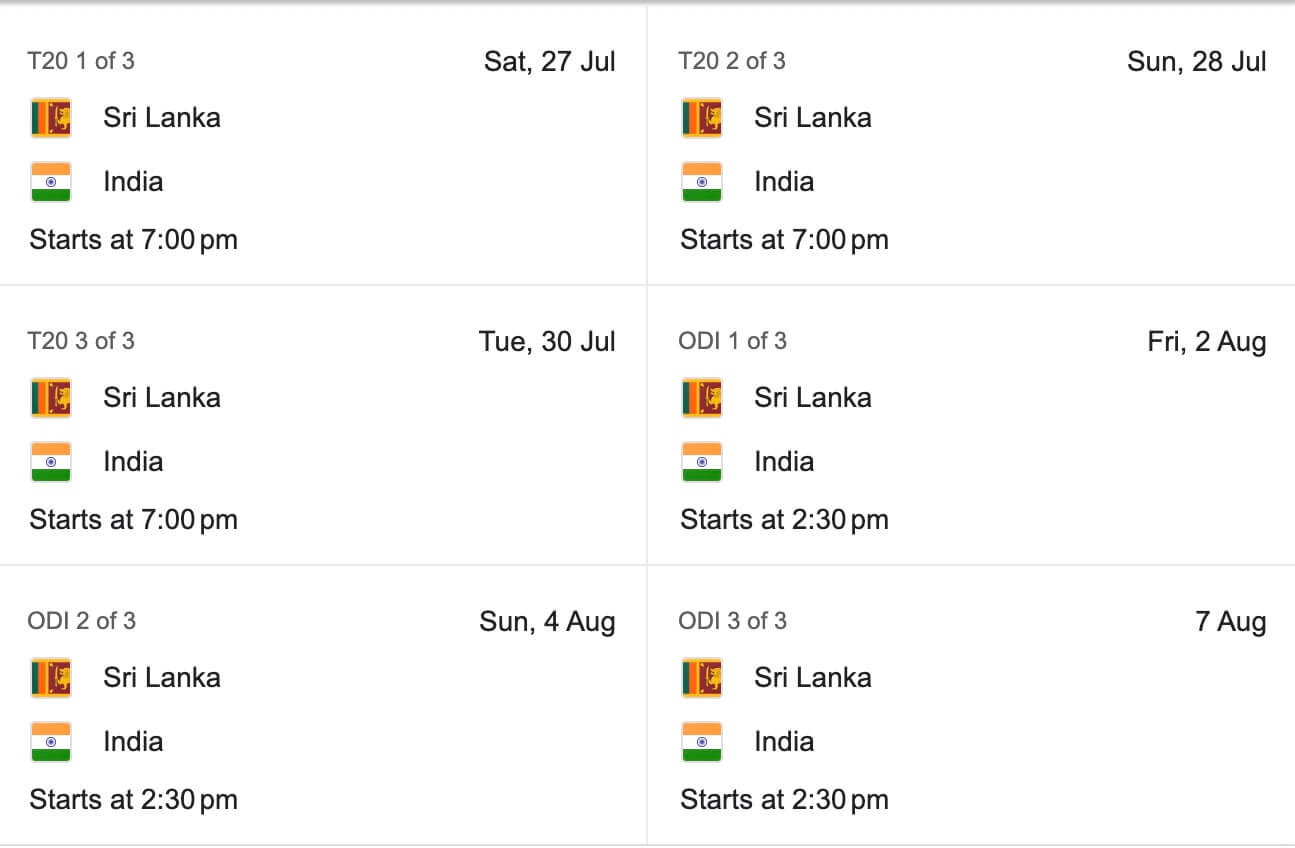This screenshot has width=1295, height=848.
Task: Click the 7 Aug date
Action: coord(1231,622)
